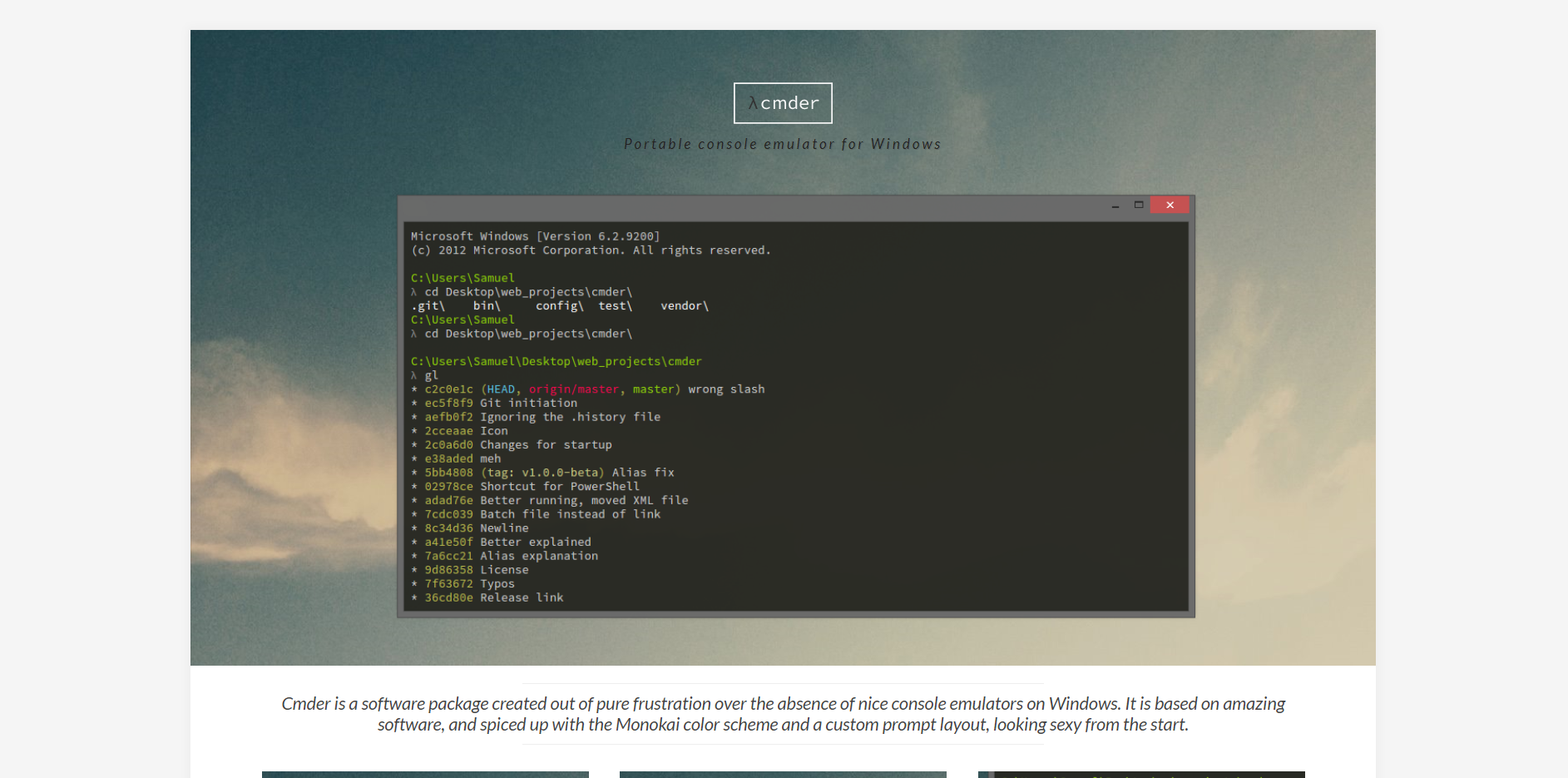The height and width of the screenshot is (778, 1568).
Task: Click the terminal screenshot image
Action: click(796, 407)
